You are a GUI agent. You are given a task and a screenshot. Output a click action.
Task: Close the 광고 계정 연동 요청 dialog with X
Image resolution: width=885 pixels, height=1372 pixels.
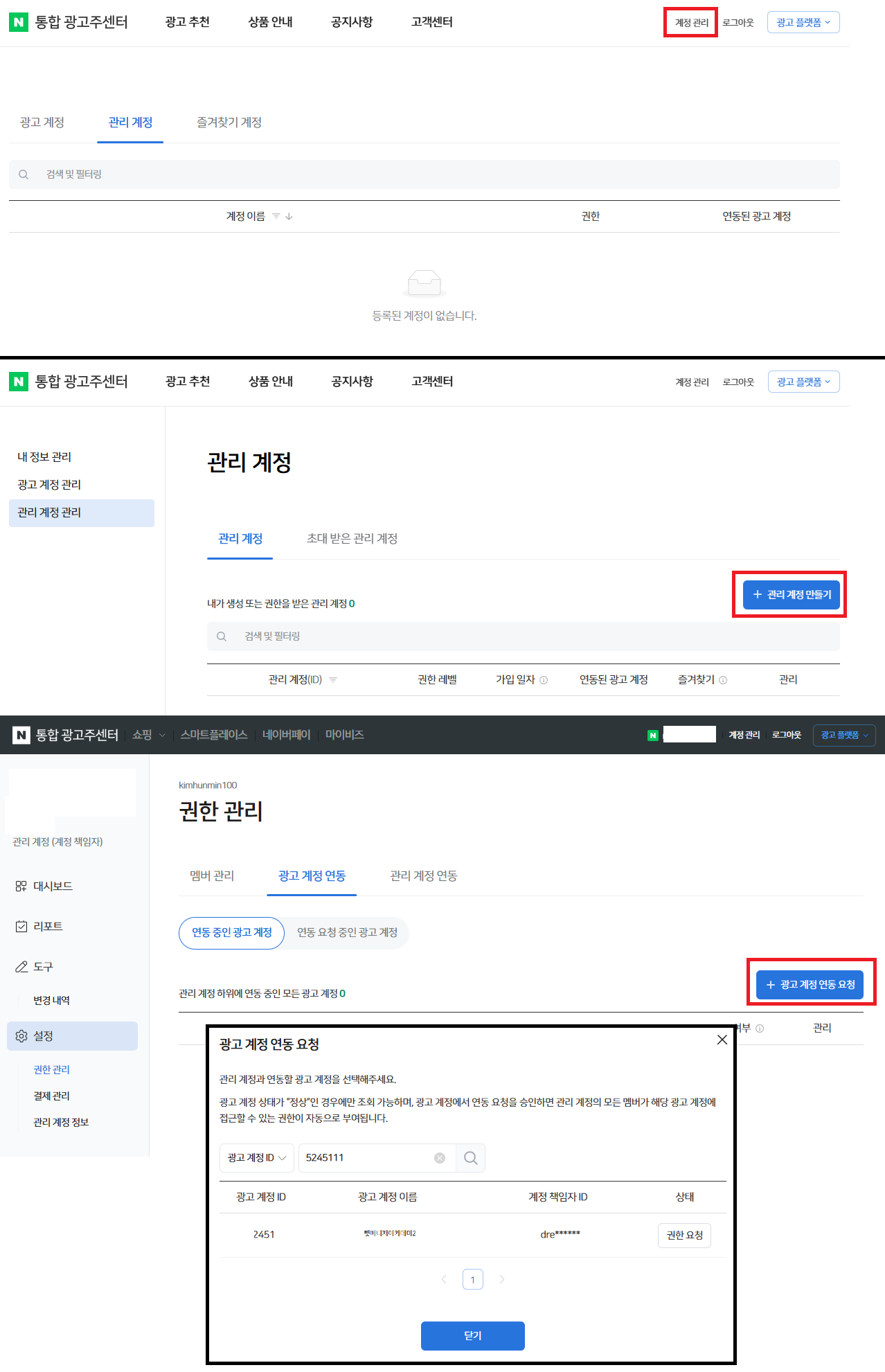[722, 1040]
